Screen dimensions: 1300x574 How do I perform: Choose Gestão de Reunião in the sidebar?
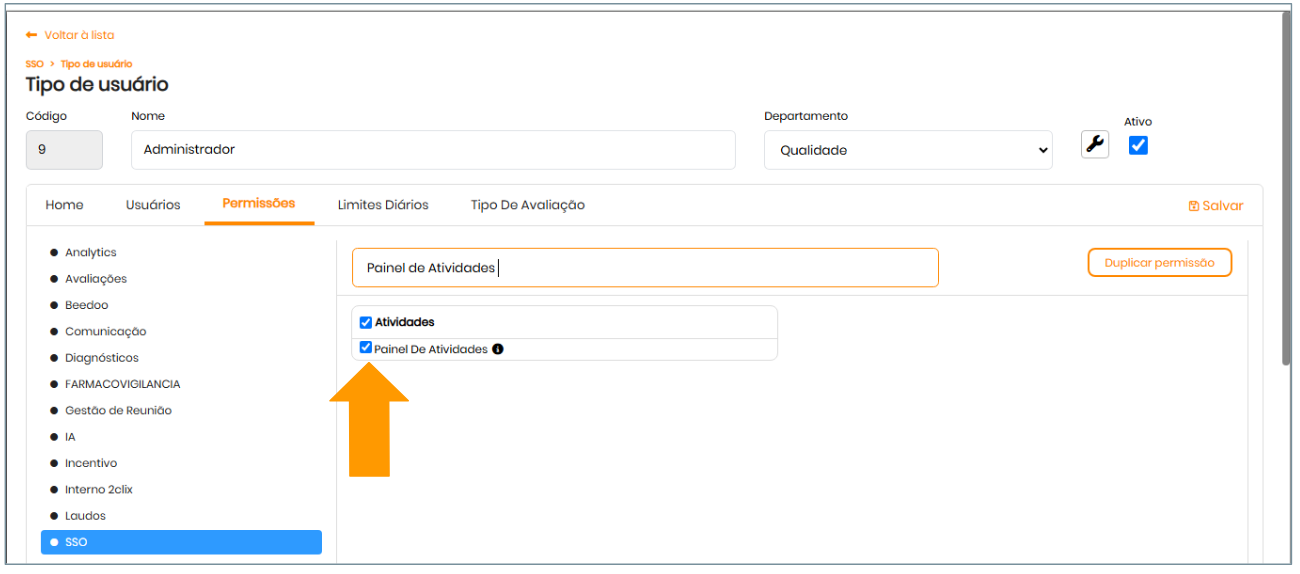118,411
